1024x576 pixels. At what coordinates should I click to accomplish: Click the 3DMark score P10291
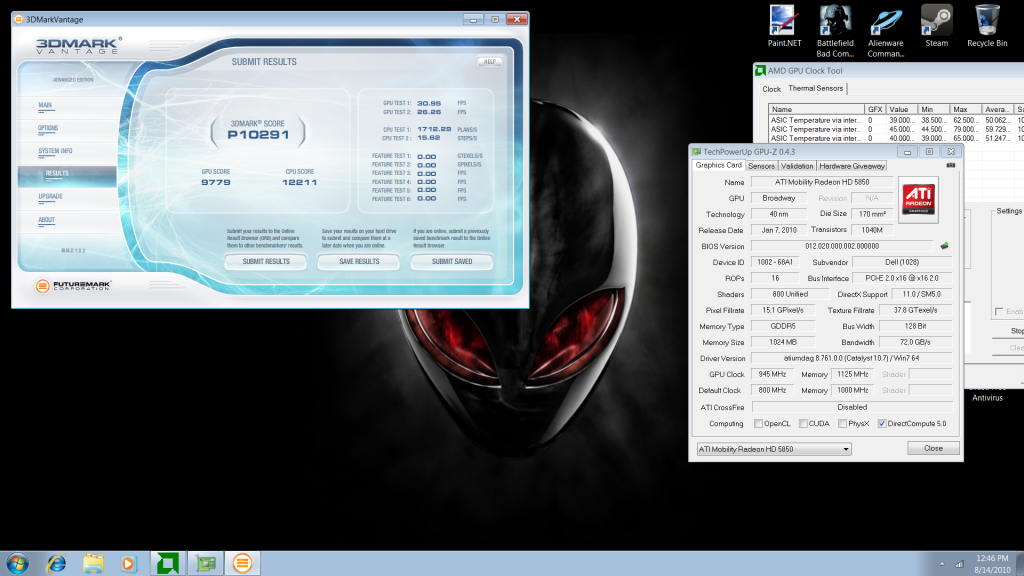tap(258, 135)
